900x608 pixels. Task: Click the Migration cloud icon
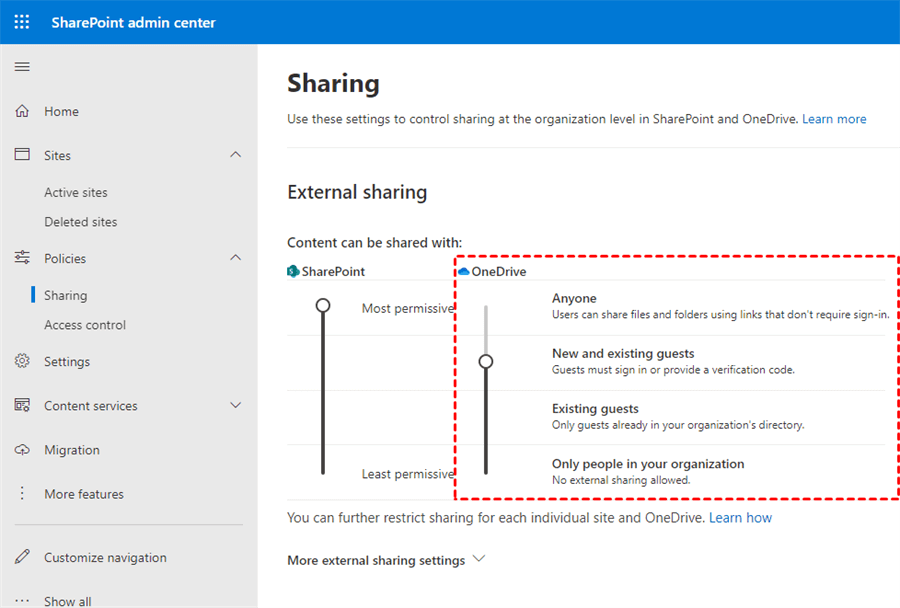22,450
